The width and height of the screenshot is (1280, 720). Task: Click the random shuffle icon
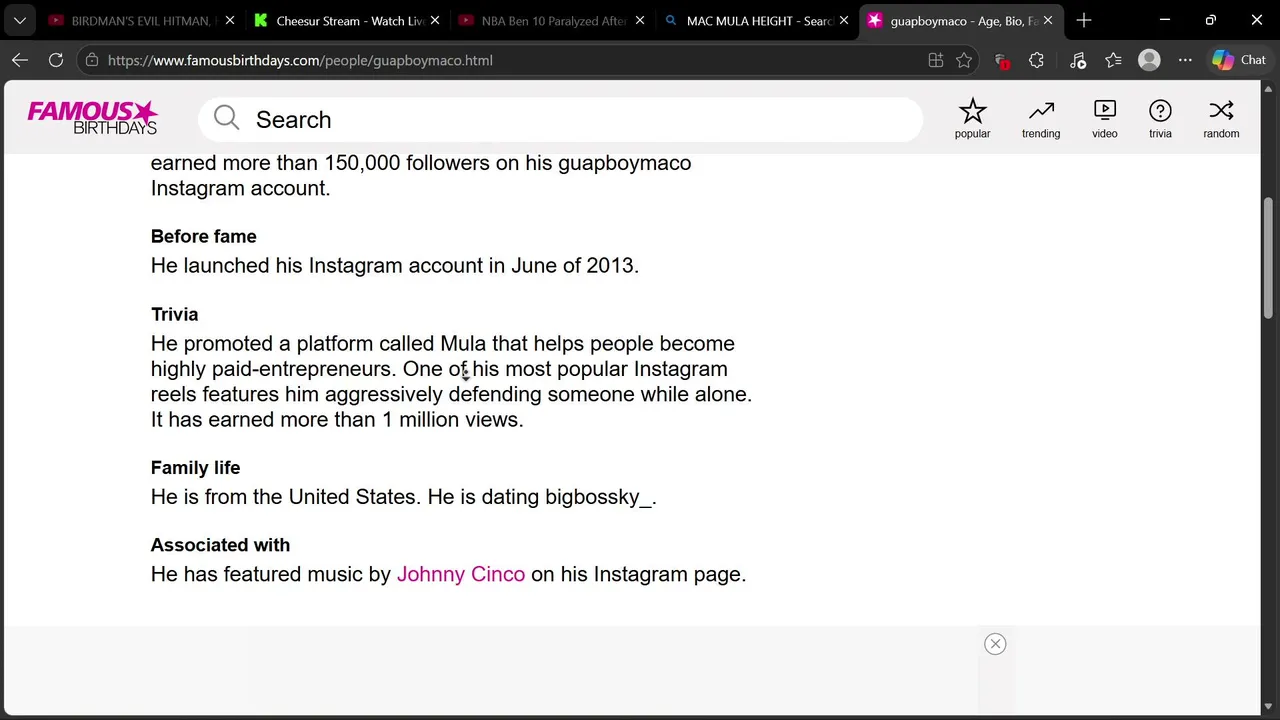pos(1221,118)
